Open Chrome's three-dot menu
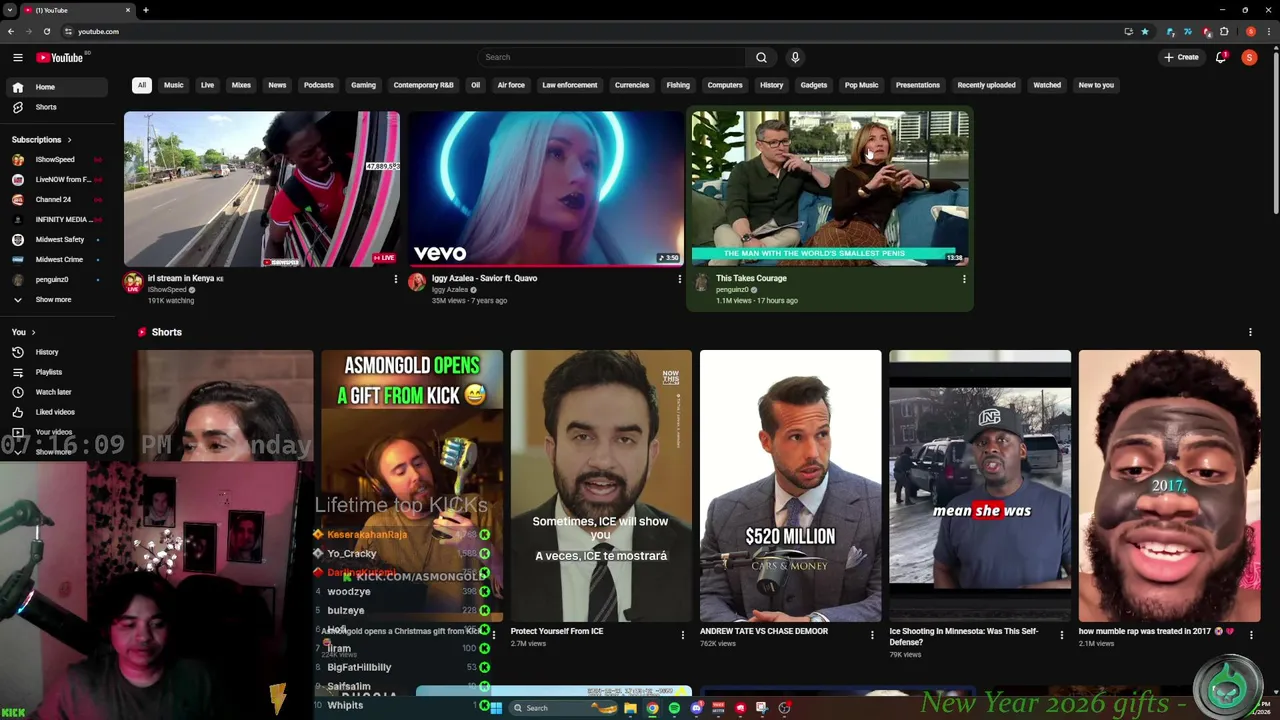Image resolution: width=1280 pixels, height=720 pixels. pyautogui.click(x=1268, y=31)
